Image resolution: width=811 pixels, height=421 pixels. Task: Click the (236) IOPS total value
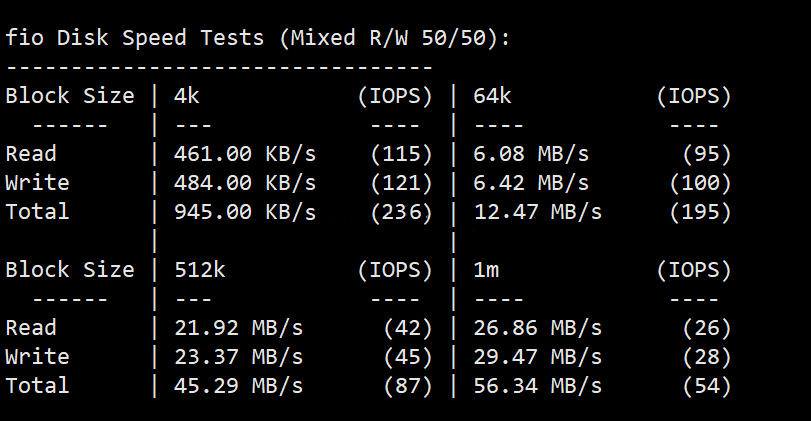click(x=401, y=212)
